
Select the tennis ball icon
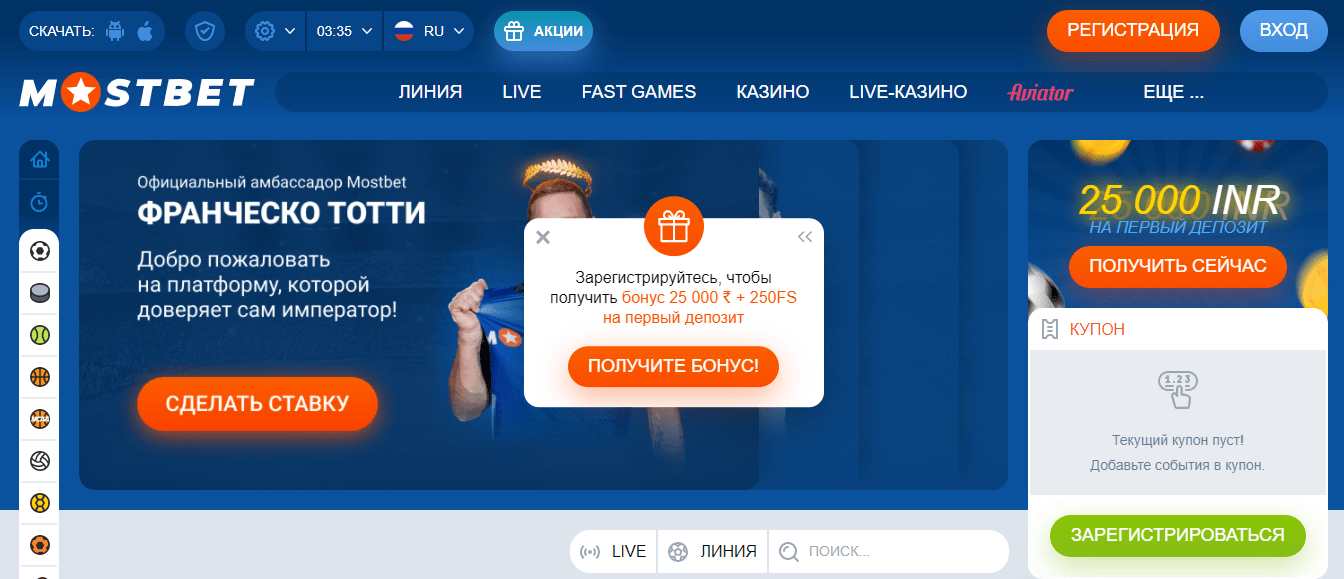click(40, 335)
